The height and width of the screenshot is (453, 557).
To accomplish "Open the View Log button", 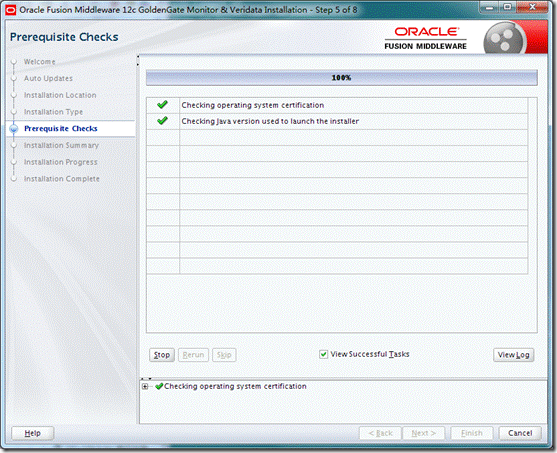I will point(513,355).
